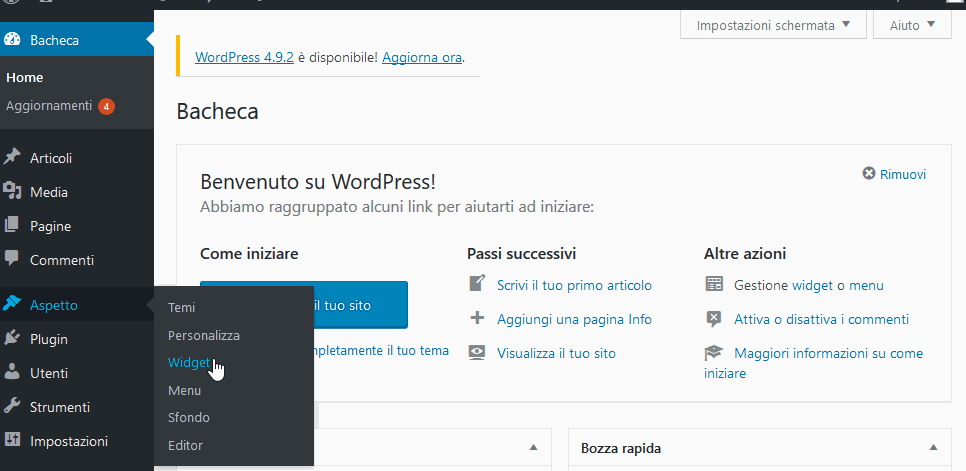Screen dimensions: 966x471
Task: Click the monitor icon beside Visualizza il tuo sito
Action: click(x=477, y=353)
